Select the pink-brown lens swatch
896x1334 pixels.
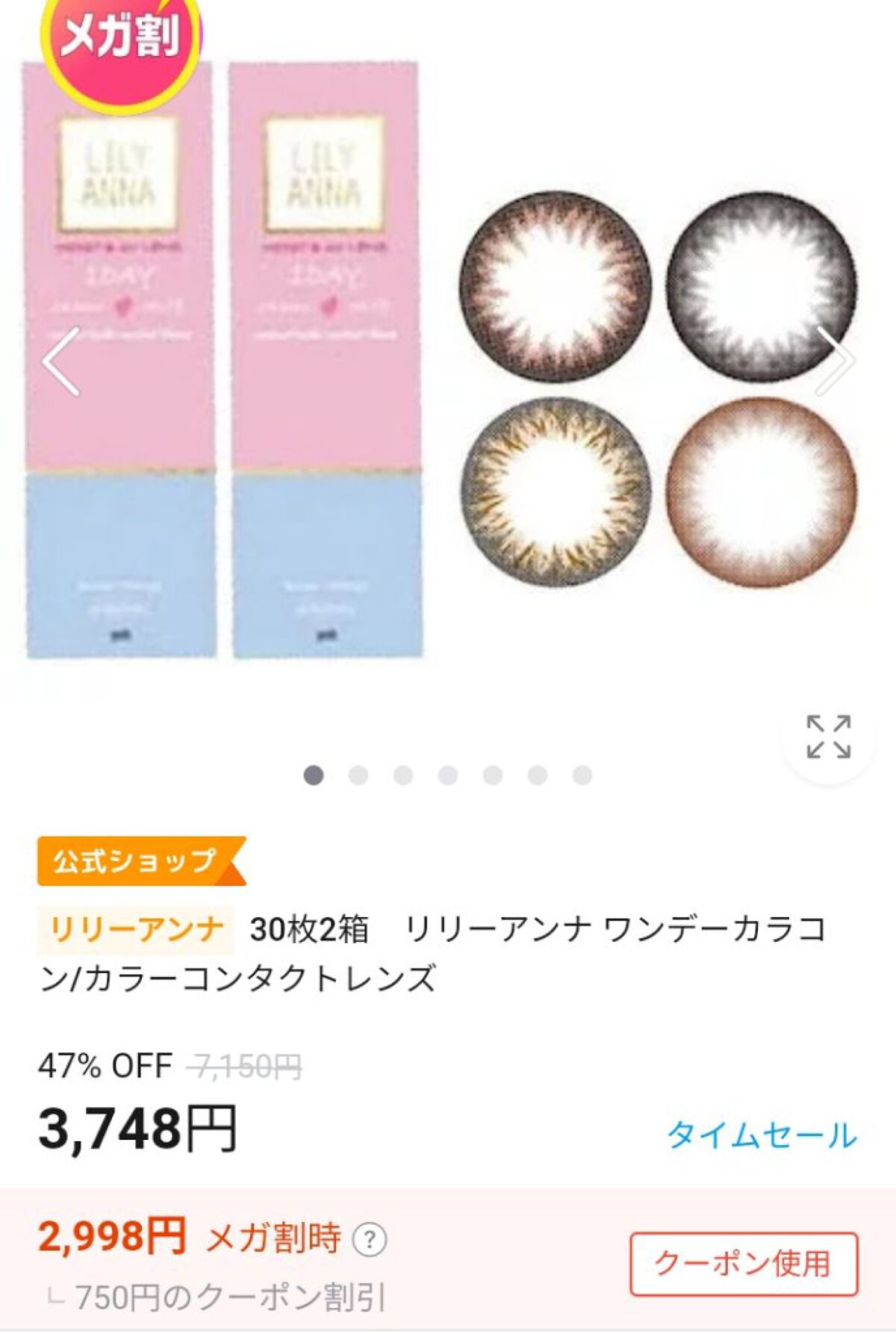pos(555,287)
